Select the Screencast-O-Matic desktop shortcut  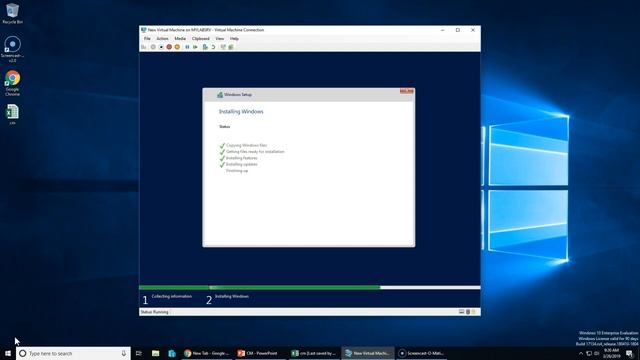click(x=12, y=49)
